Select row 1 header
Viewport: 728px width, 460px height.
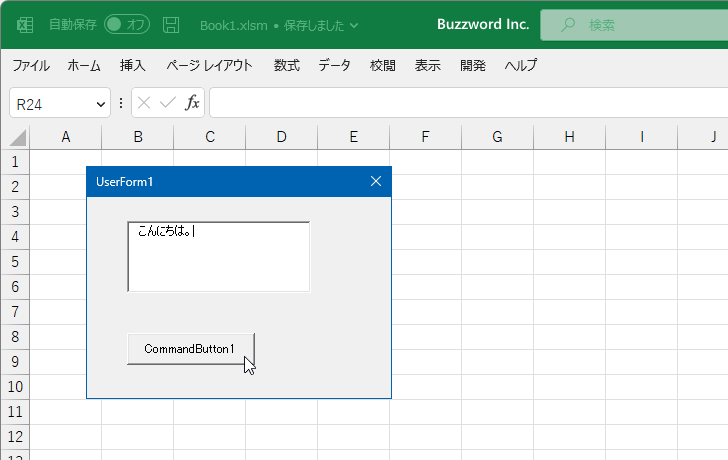click(x=15, y=162)
